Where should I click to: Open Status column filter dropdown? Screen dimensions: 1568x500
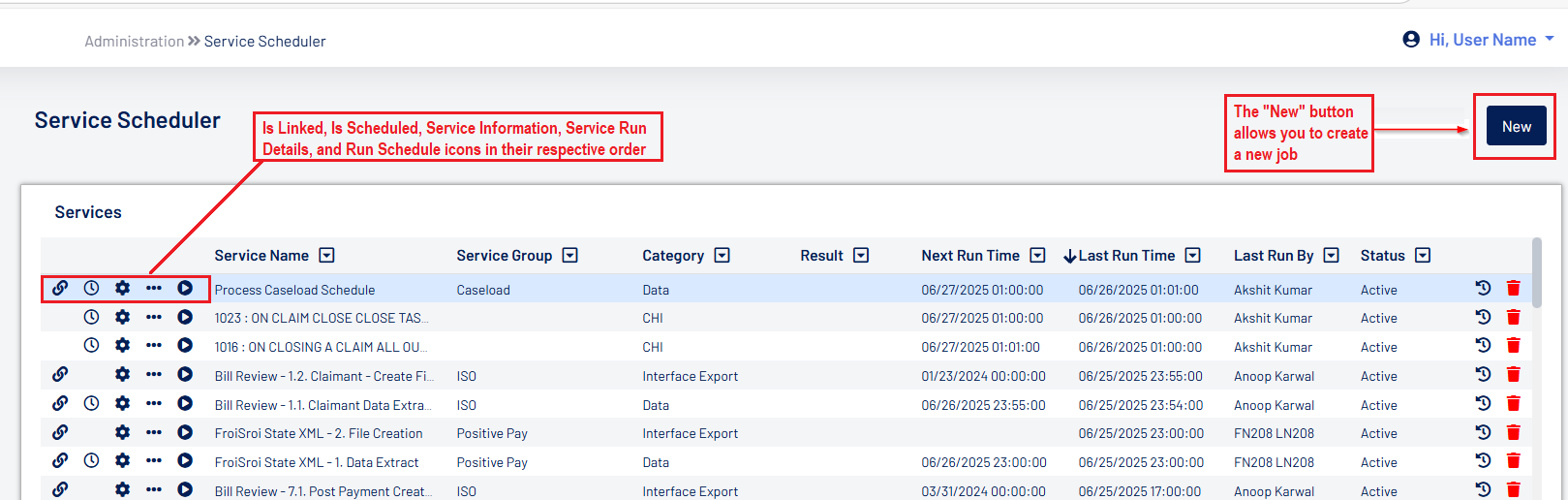click(x=1423, y=256)
